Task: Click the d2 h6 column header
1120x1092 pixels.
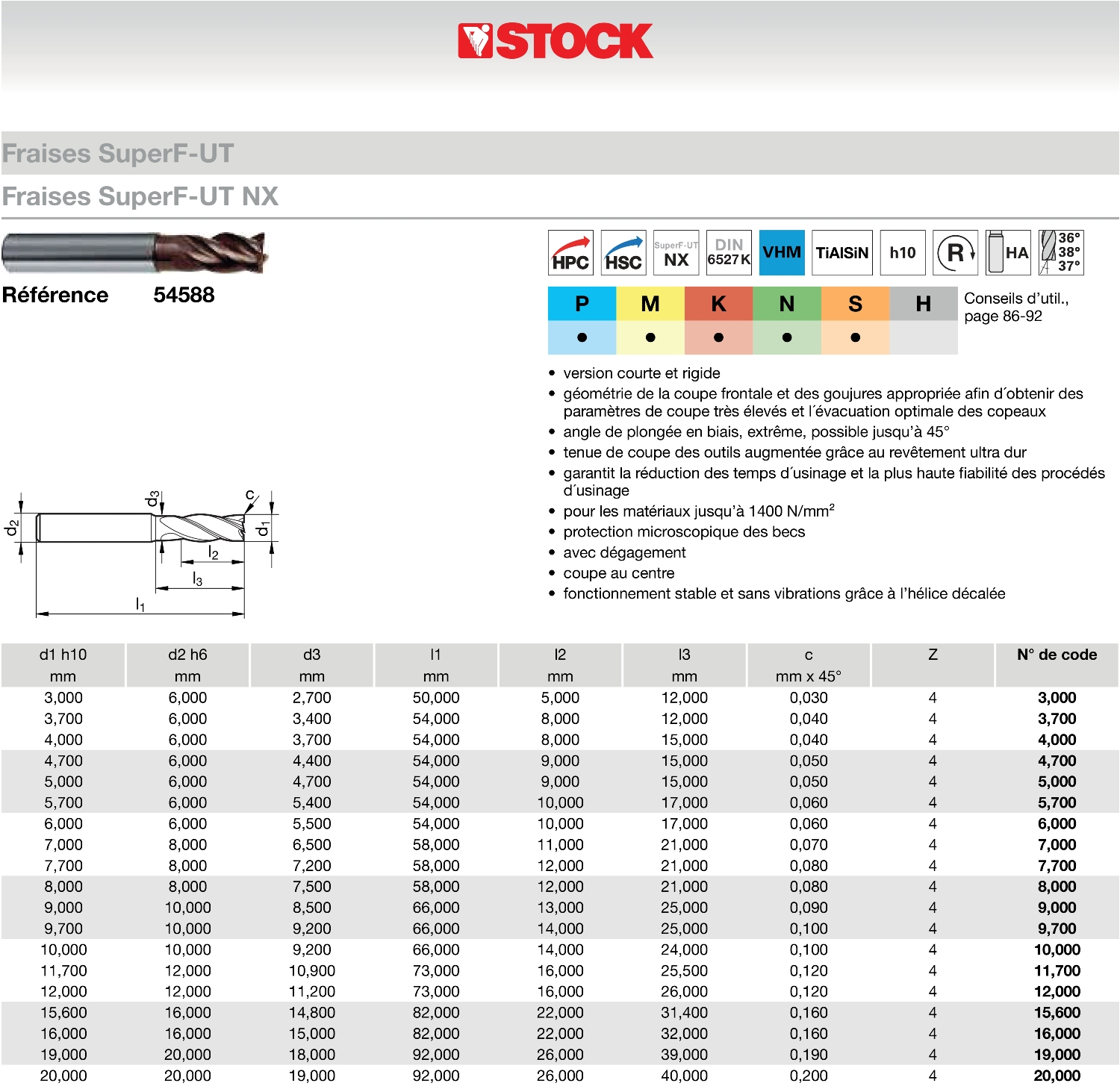Action: tap(187, 665)
